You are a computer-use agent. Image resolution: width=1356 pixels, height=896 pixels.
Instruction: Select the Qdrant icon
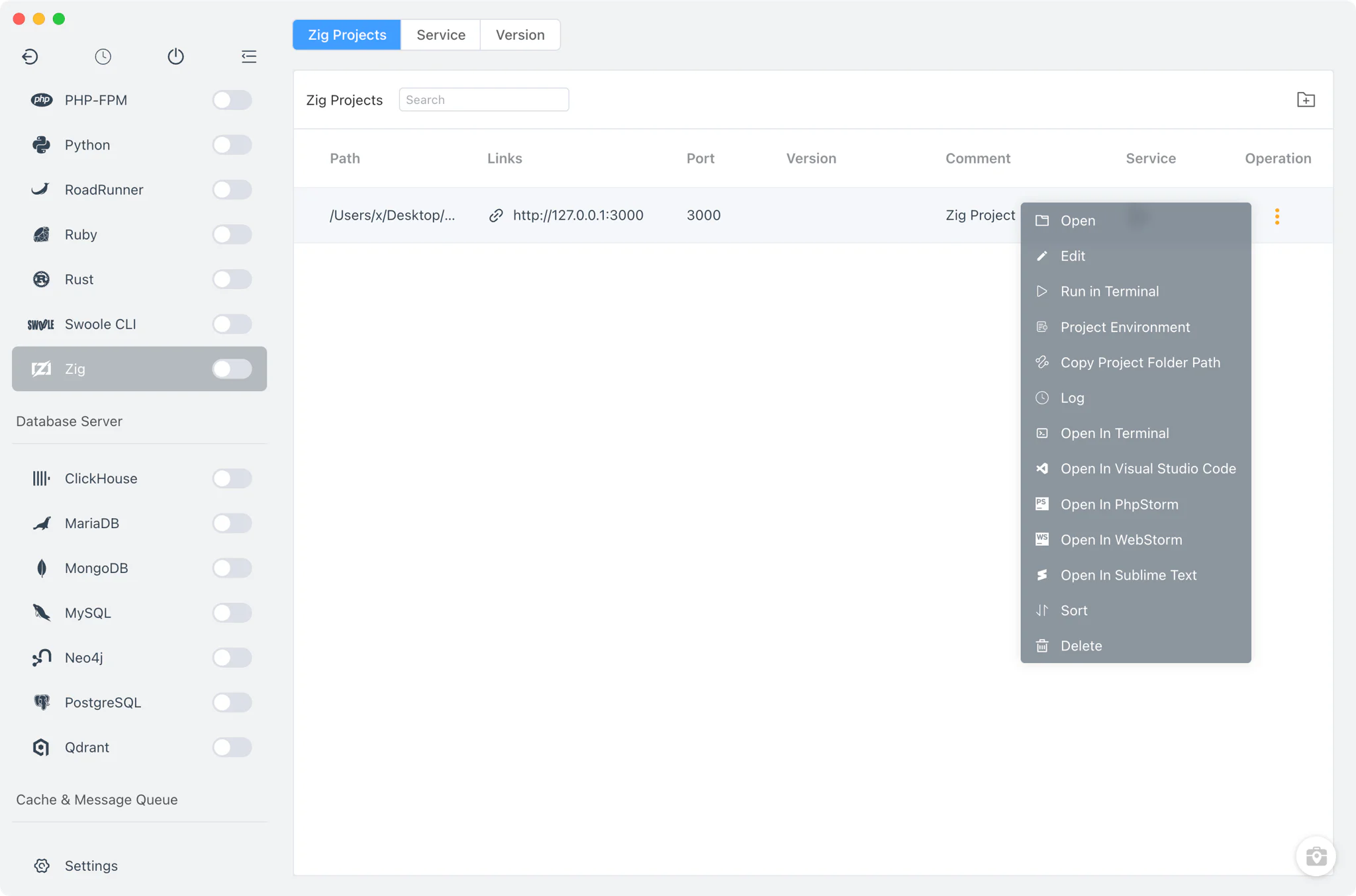[41, 747]
